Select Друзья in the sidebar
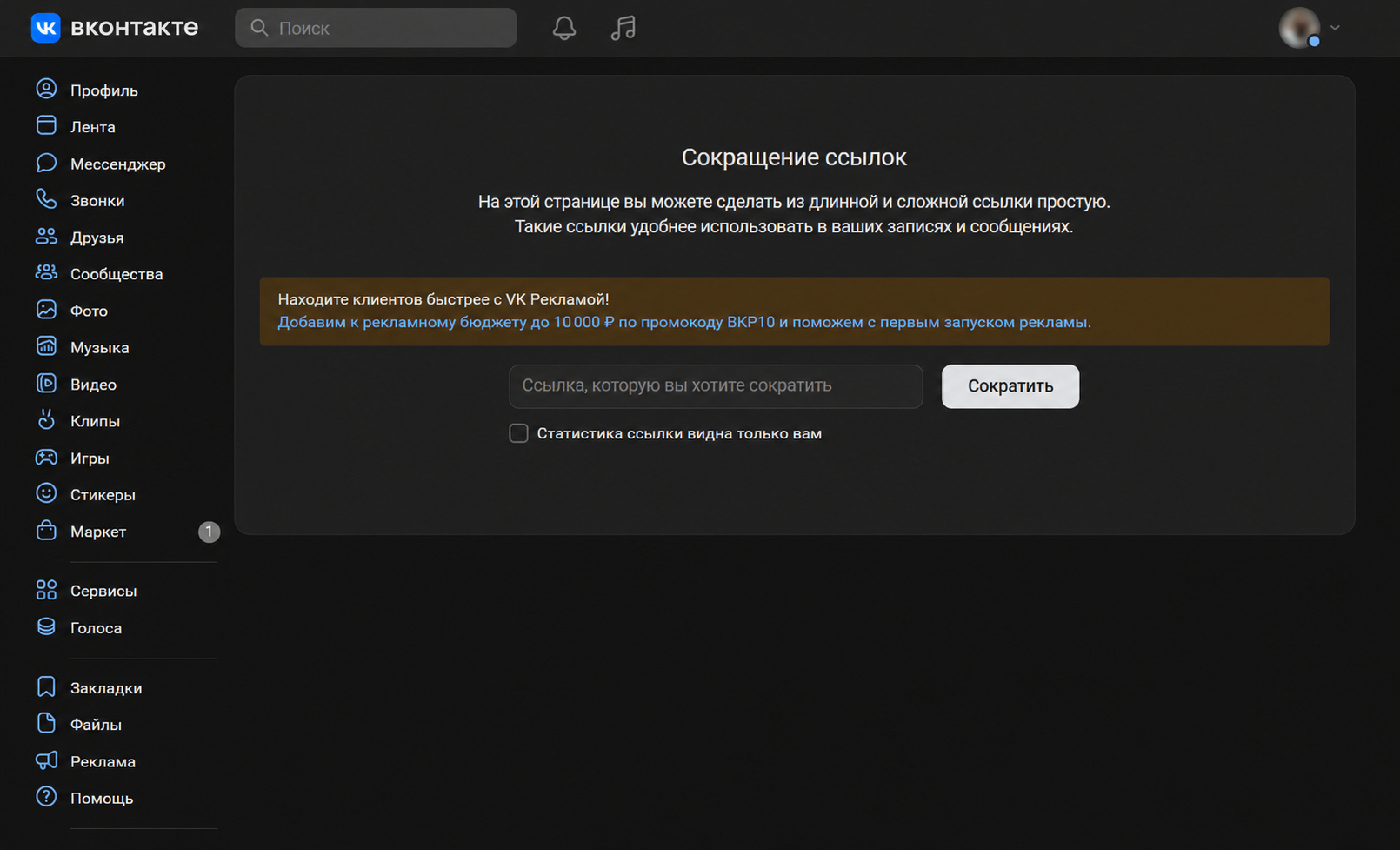 tap(97, 238)
